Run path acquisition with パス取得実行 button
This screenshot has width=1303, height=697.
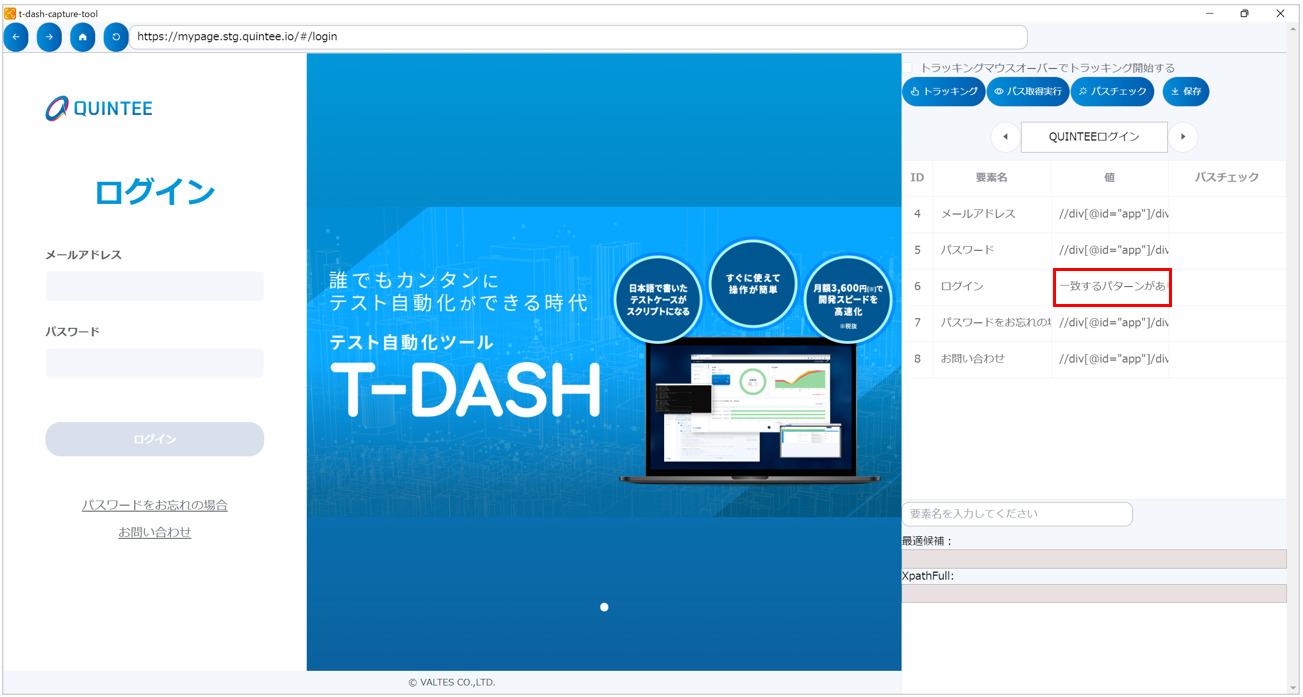(1027, 91)
